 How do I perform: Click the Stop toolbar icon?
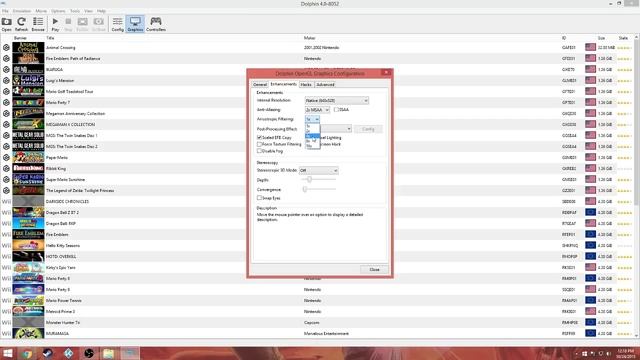[68, 24]
